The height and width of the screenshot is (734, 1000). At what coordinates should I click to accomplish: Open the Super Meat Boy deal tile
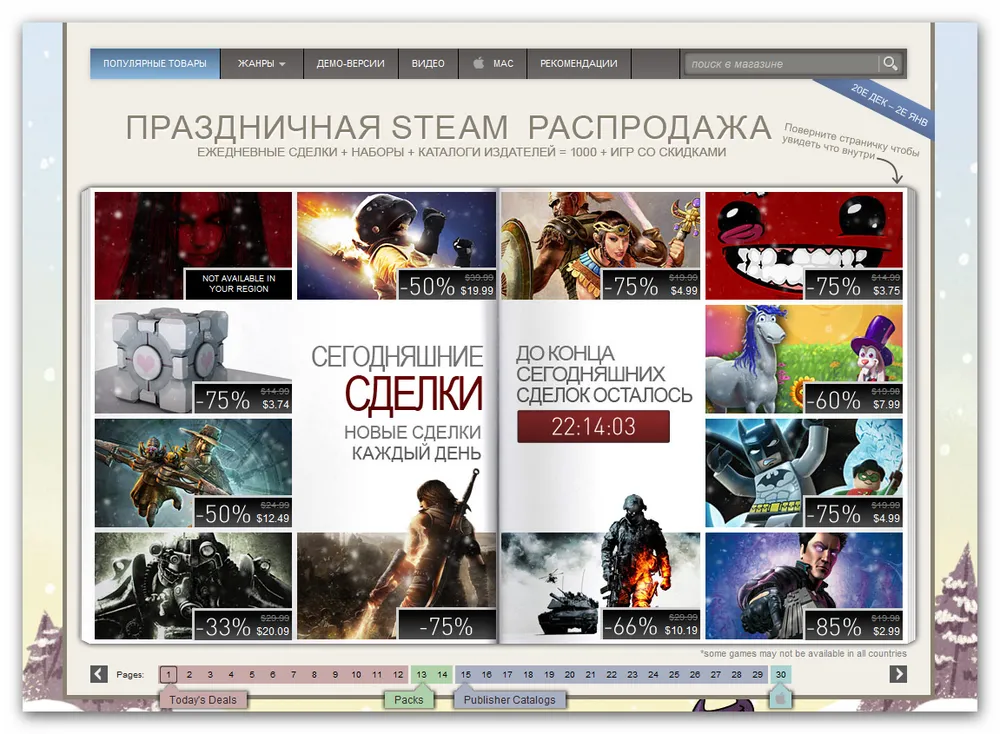tap(803, 245)
